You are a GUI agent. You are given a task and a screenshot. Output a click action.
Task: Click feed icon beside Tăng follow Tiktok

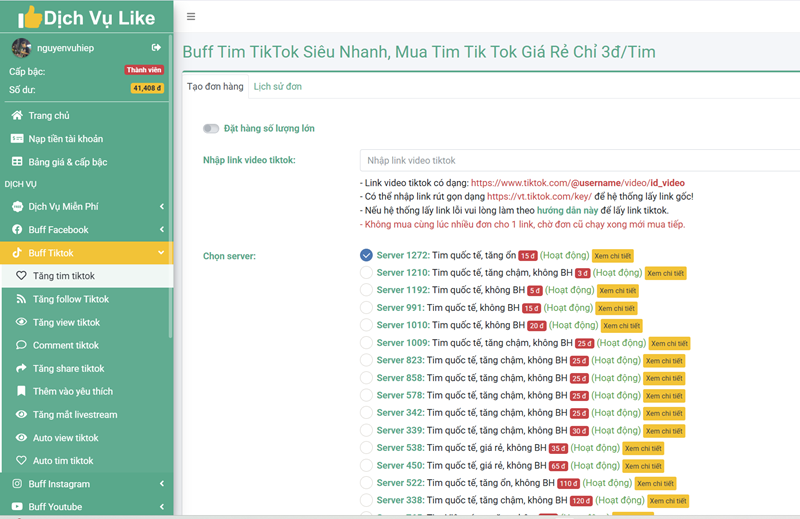[x=21, y=299]
